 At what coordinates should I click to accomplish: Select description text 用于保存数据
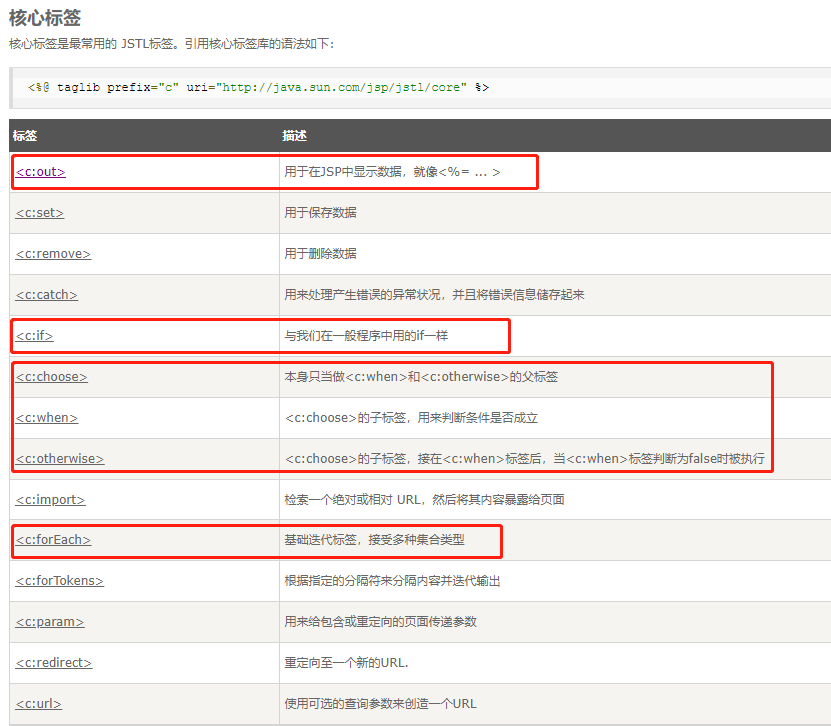point(321,213)
